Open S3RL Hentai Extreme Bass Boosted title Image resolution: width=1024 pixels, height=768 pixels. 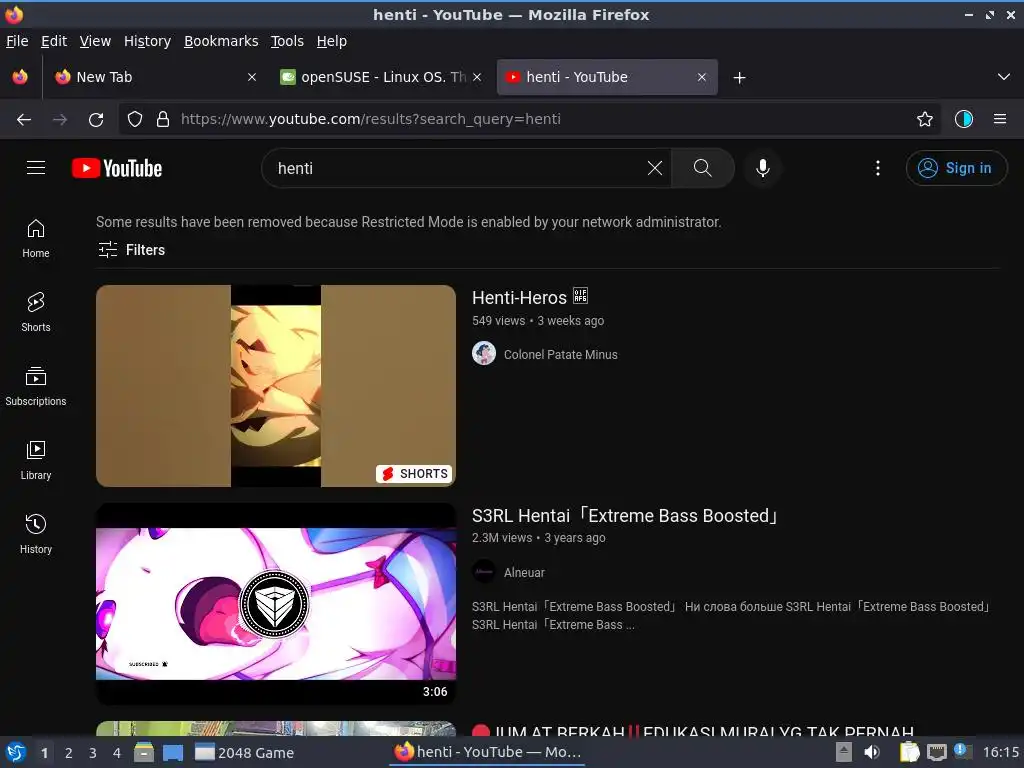(625, 515)
